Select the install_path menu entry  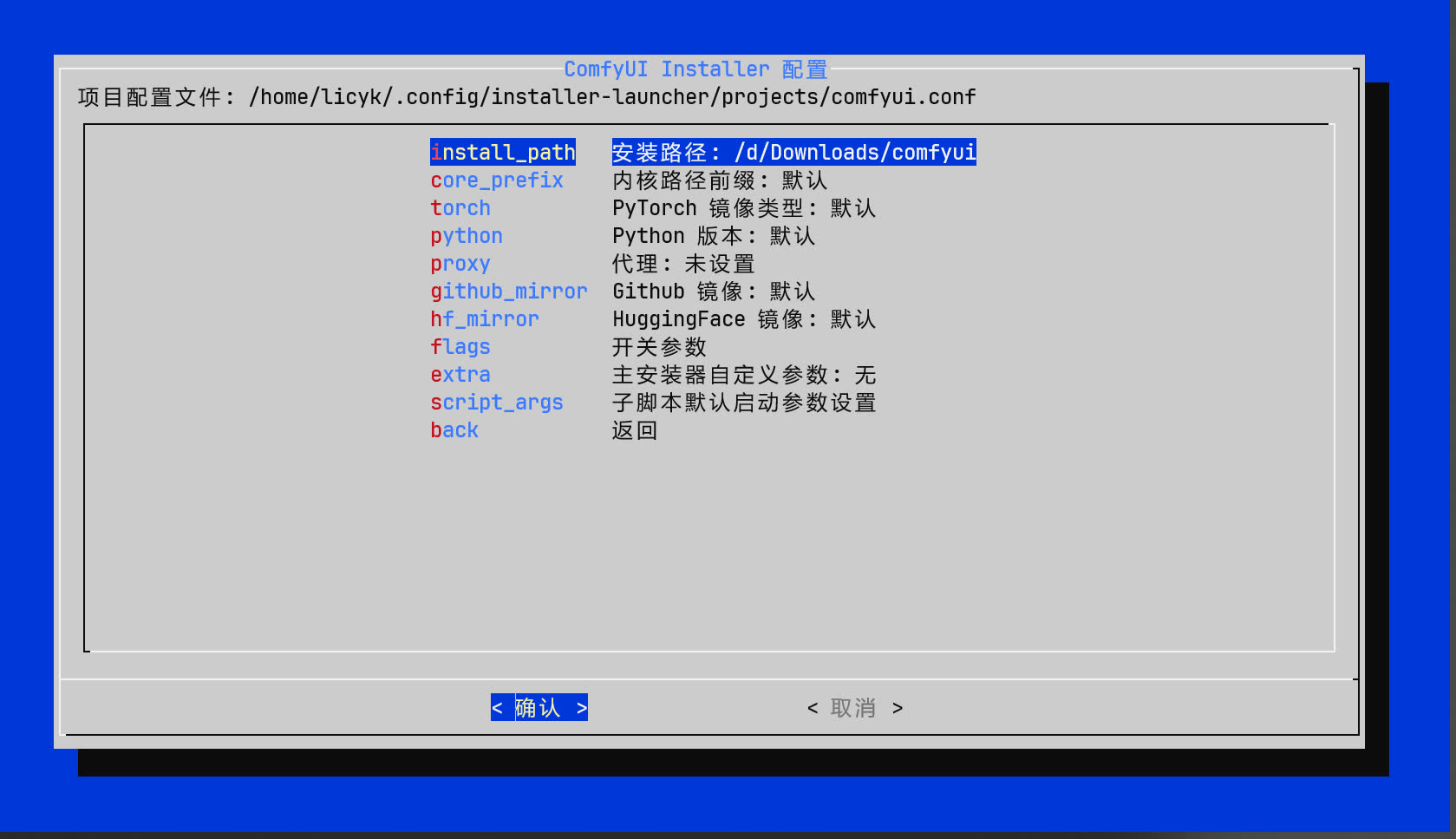(503, 153)
